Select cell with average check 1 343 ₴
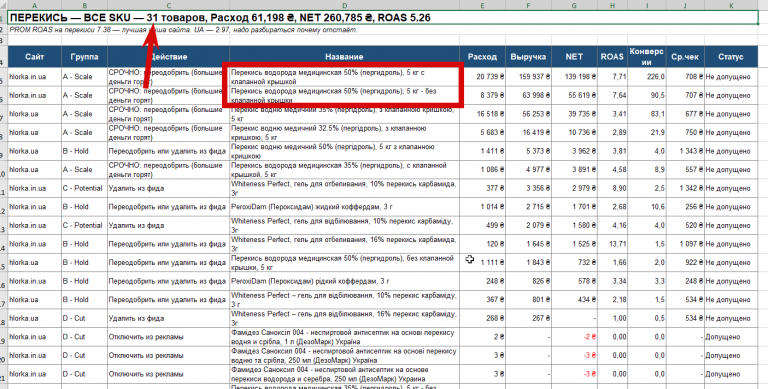The height and width of the screenshot is (389, 768). 685,151
